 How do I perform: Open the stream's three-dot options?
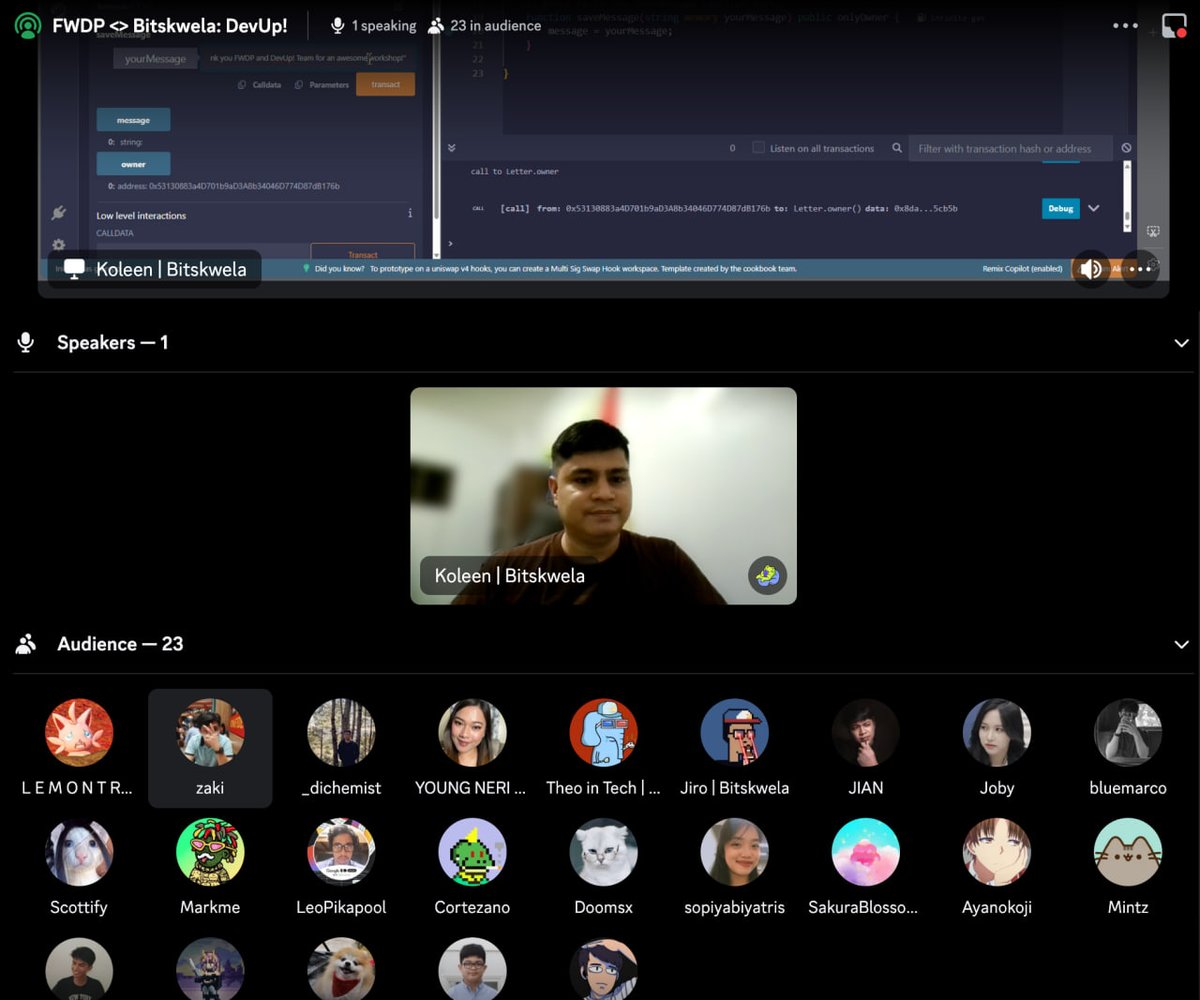pos(1140,269)
